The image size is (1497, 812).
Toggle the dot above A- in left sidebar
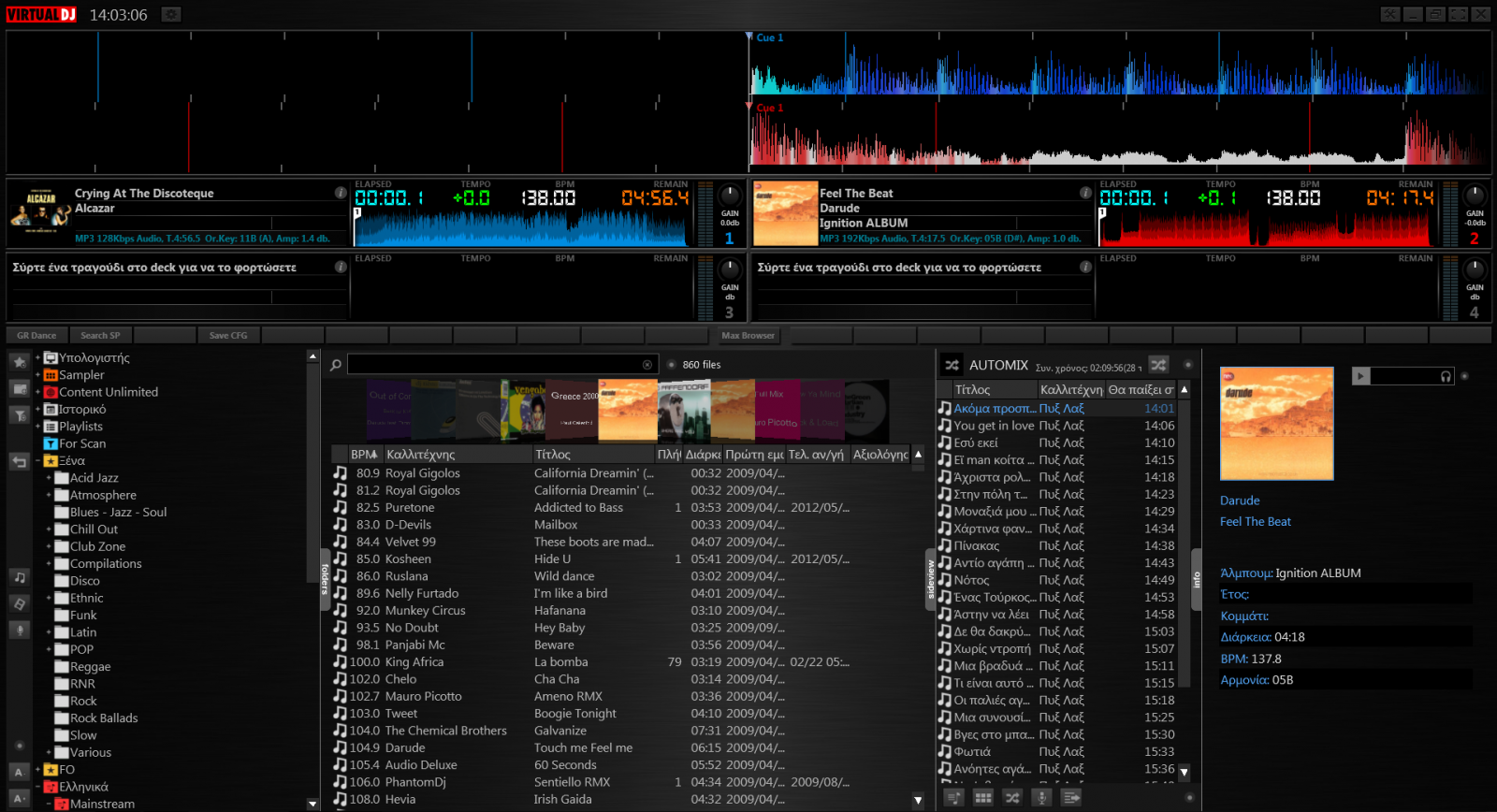tap(19, 747)
